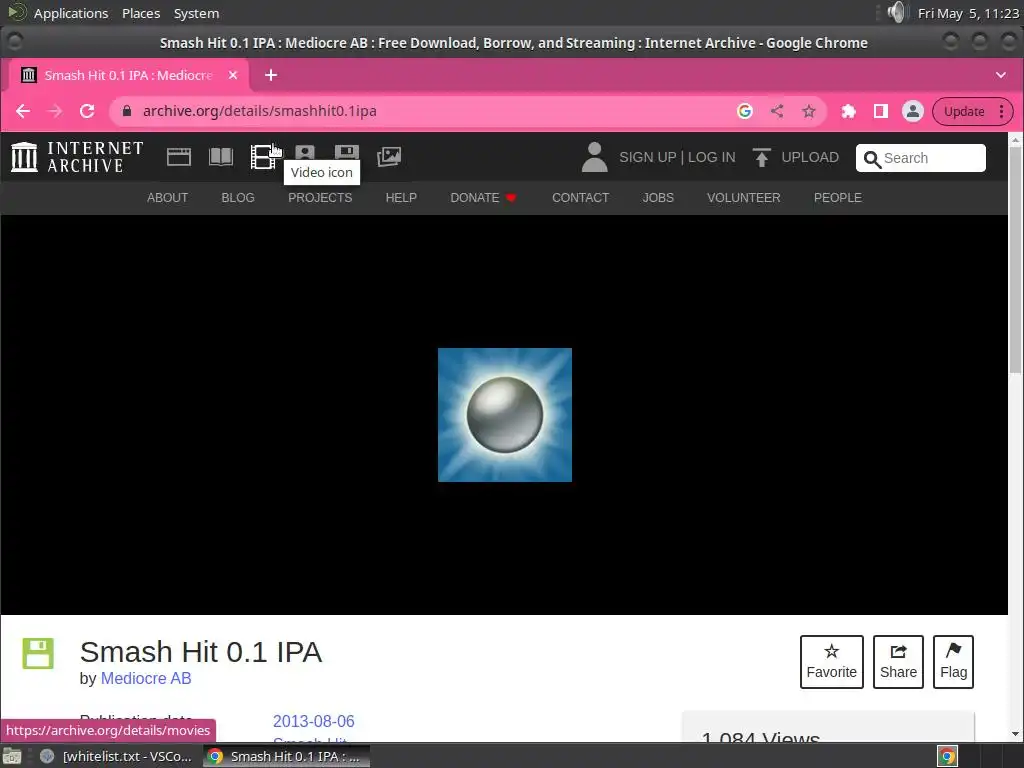Open the Software floppy icon in nav
This screenshot has width=1024, height=768.
(x=346, y=153)
